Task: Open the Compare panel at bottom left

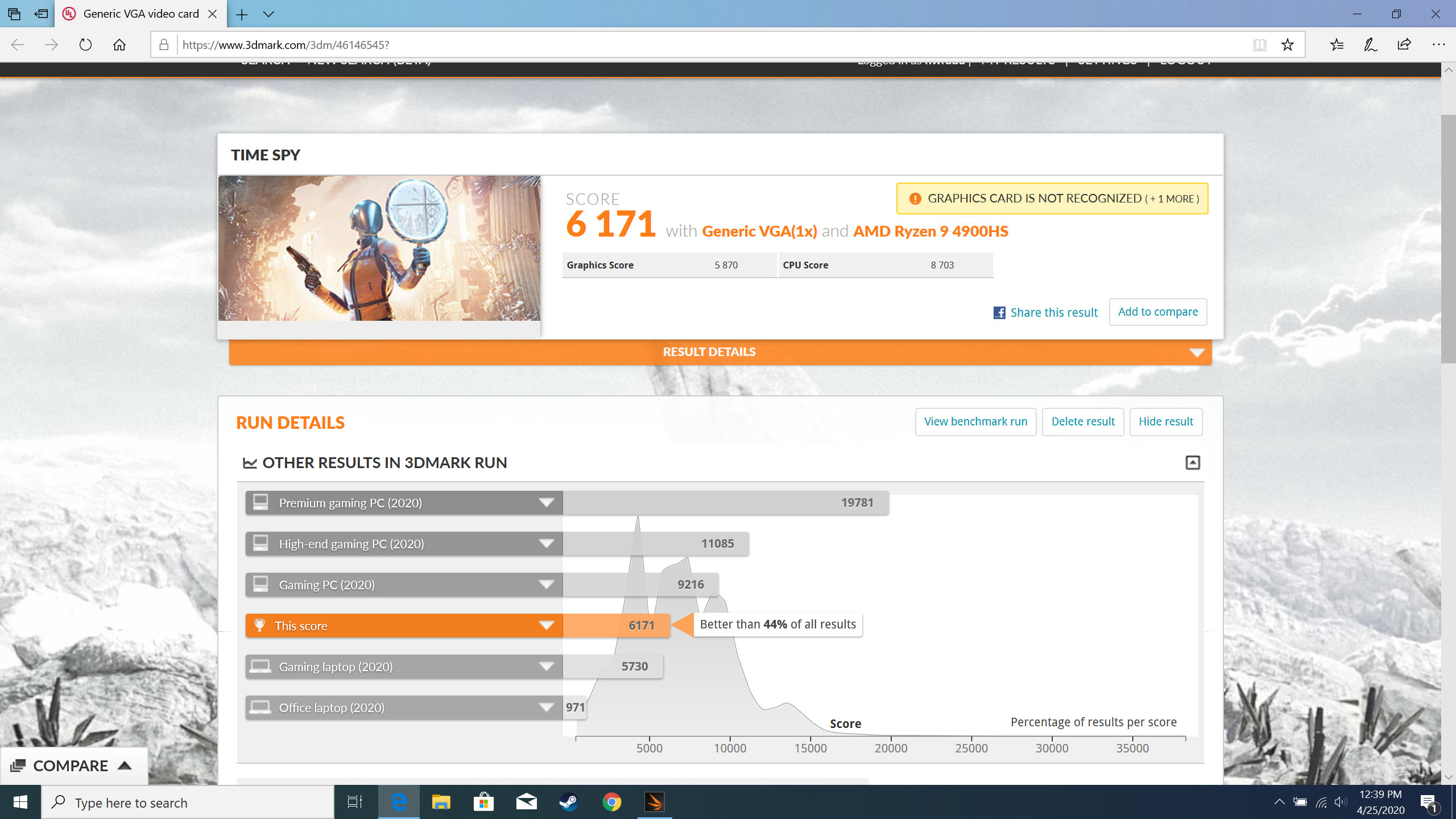Action: coord(73,766)
